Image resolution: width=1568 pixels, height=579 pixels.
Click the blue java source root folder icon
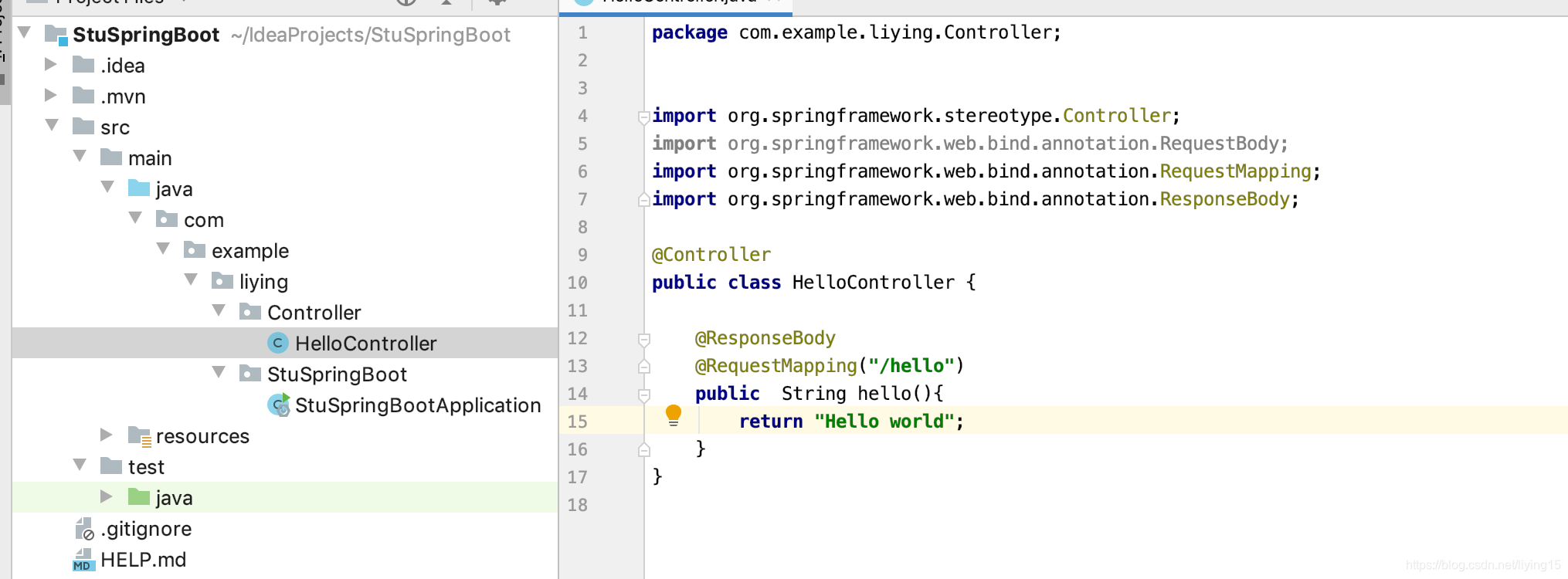point(139,188)
